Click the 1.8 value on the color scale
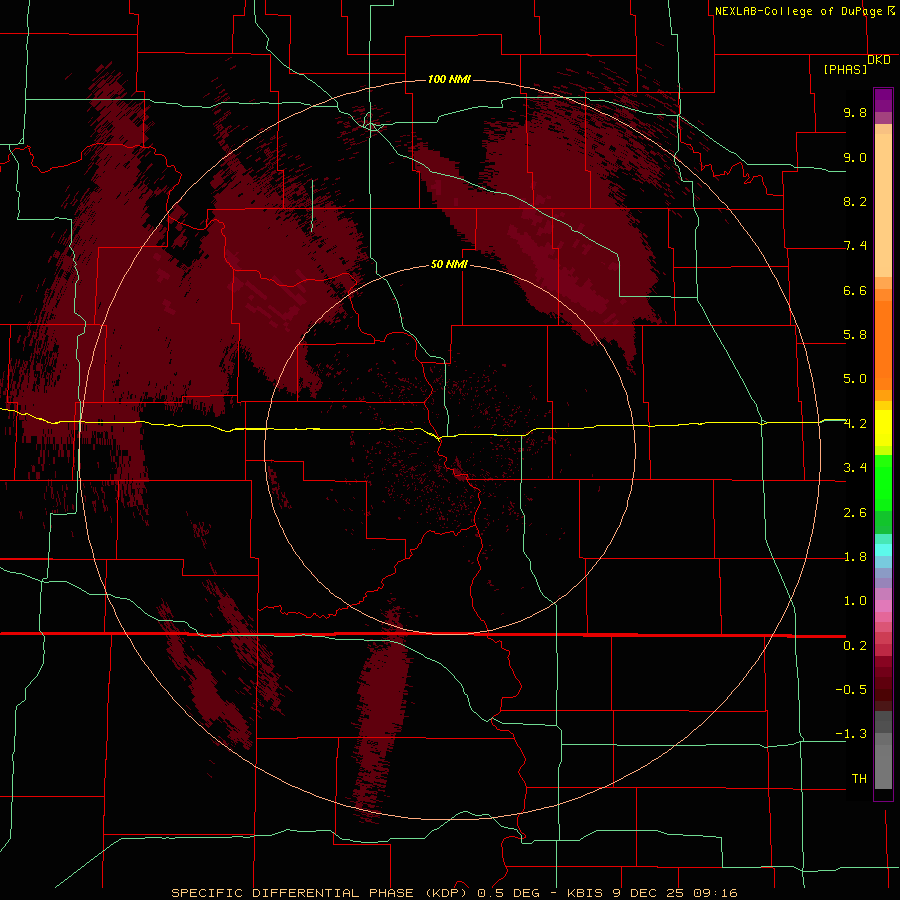The image size is (900, 900). click(855, 557)
